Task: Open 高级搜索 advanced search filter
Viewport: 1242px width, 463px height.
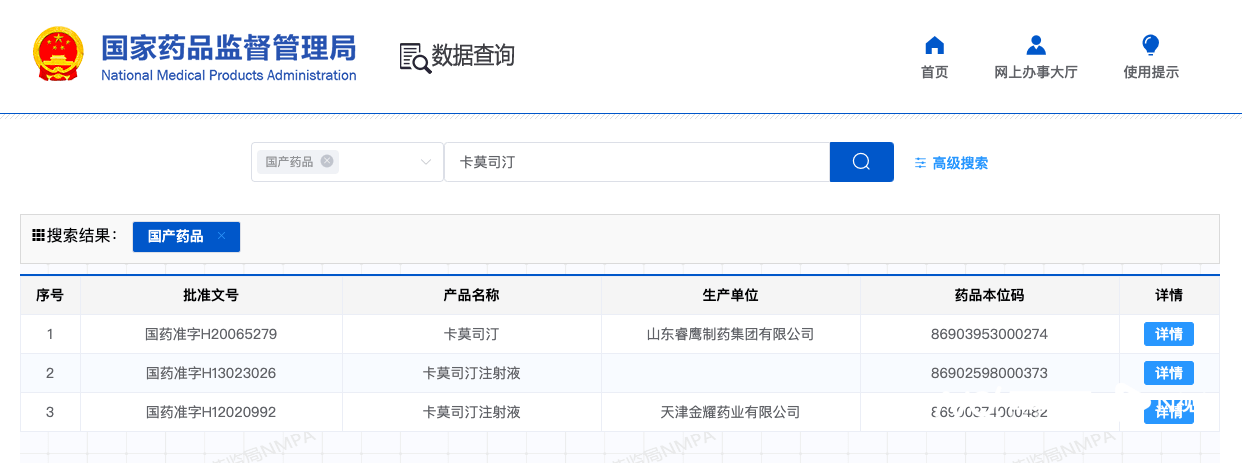Action: [951, 163]
